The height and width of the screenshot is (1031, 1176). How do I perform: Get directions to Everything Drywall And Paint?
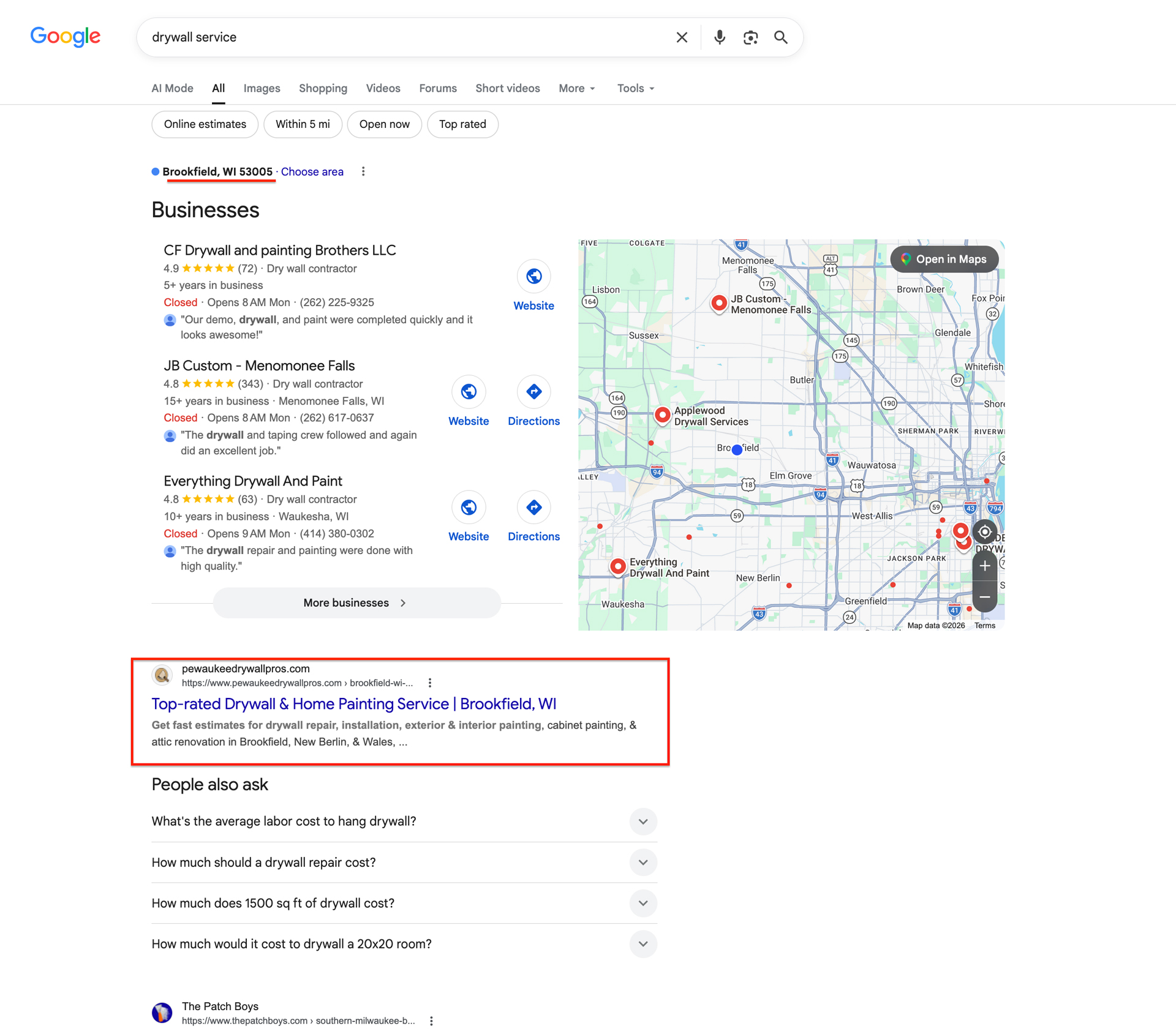pyautogui.click(x=533, y=508)
